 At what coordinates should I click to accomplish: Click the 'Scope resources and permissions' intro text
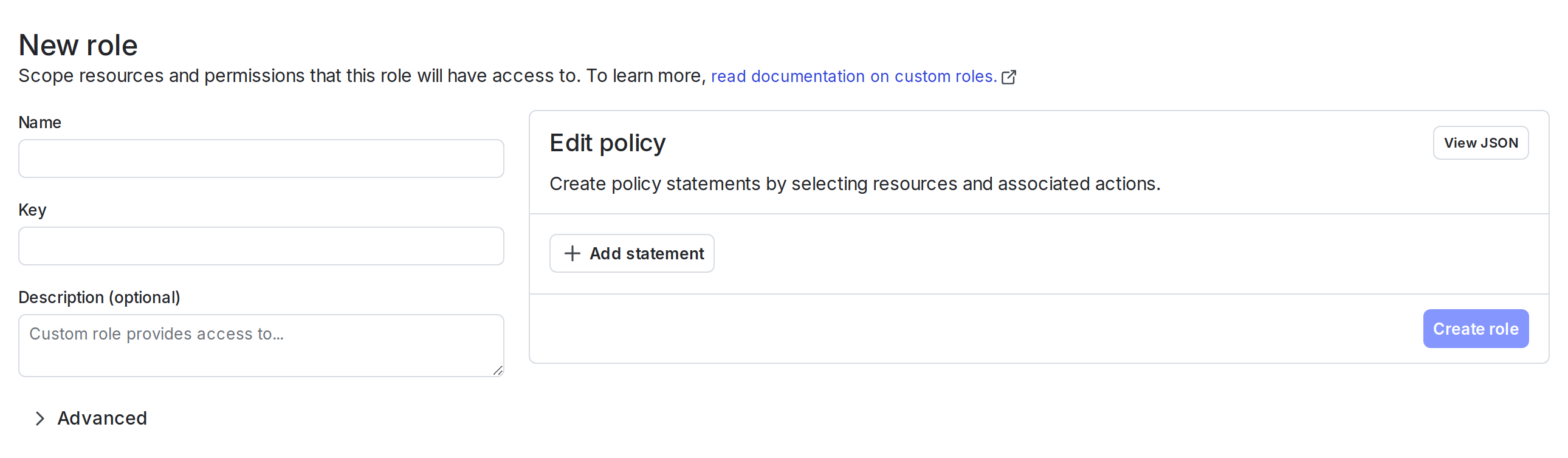[362, 76]
